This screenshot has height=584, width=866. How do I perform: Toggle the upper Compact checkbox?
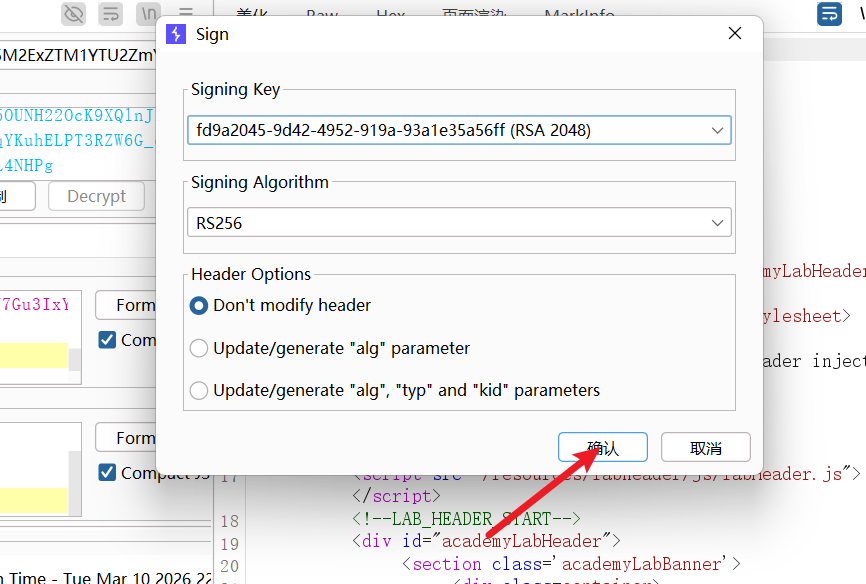click(107, 340)
